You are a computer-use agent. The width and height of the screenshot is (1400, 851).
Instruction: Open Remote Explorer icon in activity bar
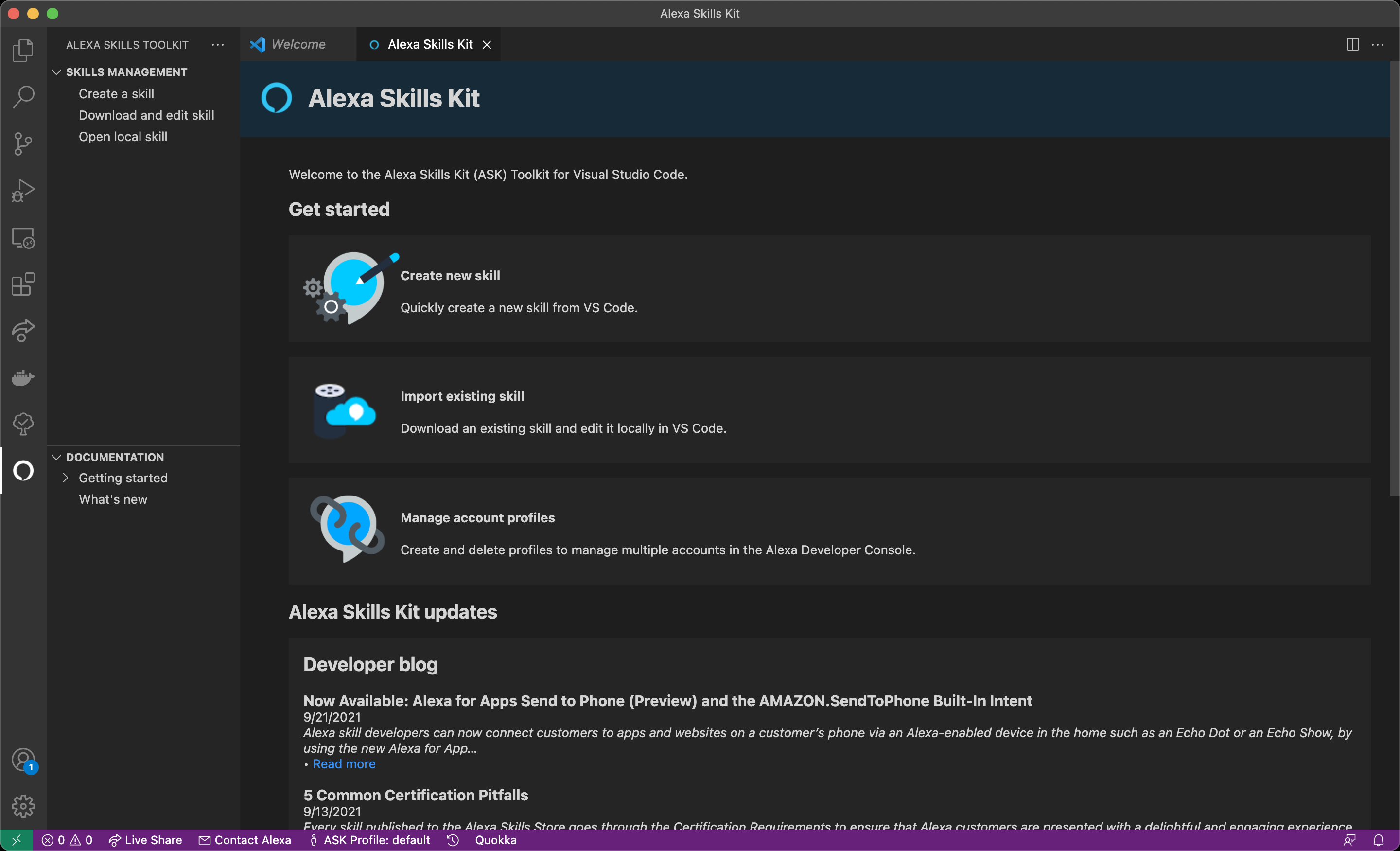[23, 238]
